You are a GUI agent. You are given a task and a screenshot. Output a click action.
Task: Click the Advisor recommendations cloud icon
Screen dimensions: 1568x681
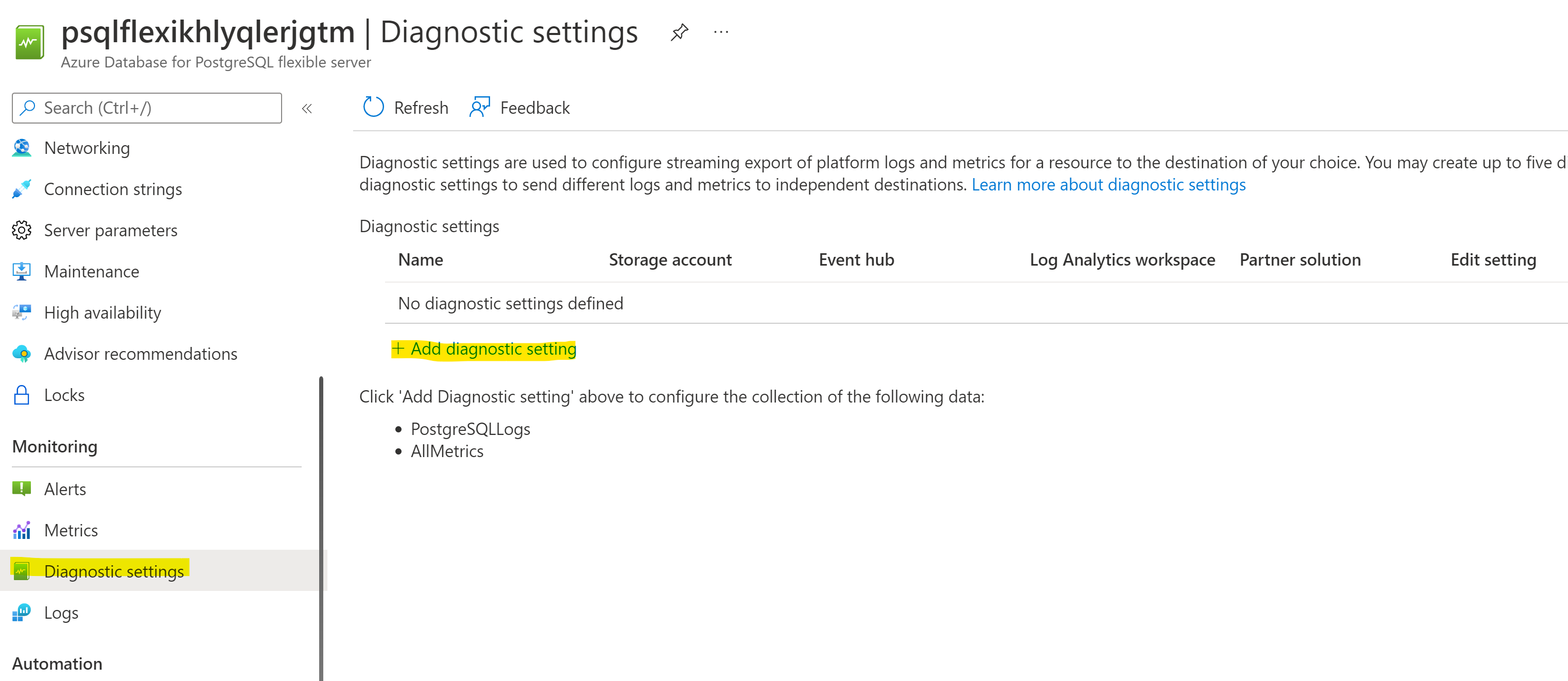point(22,354)
